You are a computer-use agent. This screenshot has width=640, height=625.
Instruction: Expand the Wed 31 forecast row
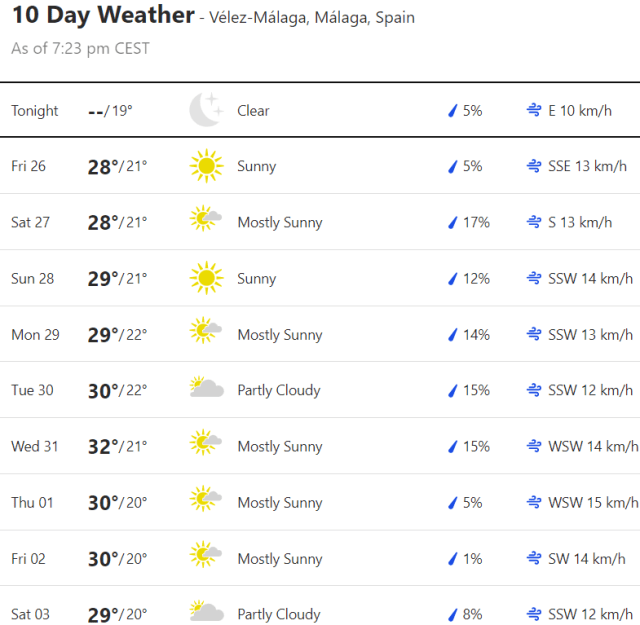[x=320, y=447]
